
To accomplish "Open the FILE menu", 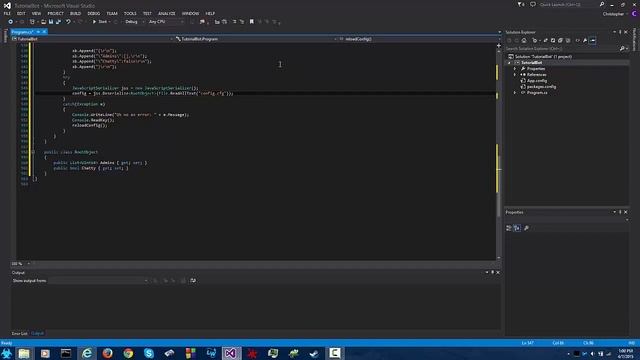I will point(7,13).
